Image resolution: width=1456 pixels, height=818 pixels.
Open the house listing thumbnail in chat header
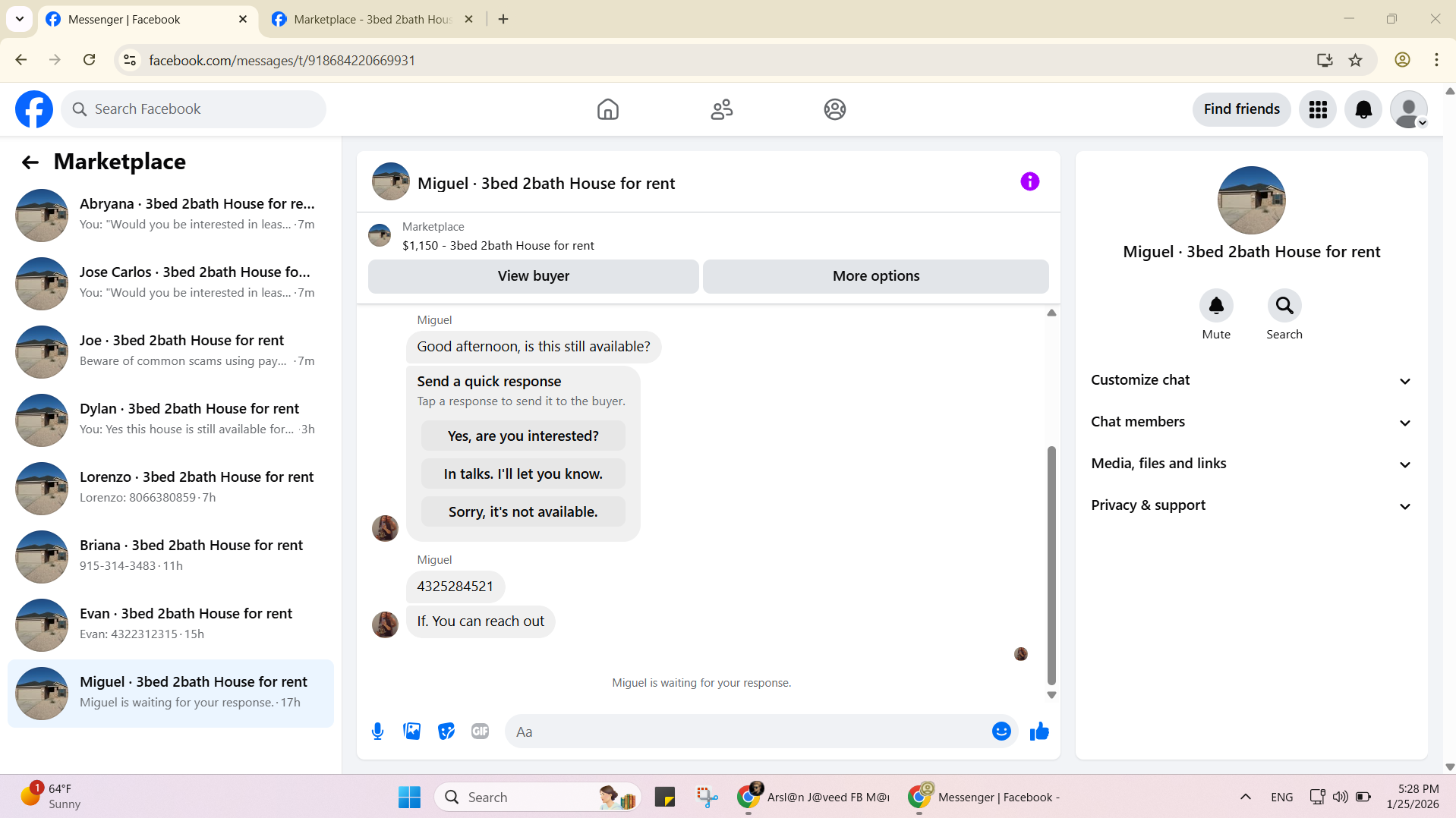pyautogui.click(x=390, y=182)
